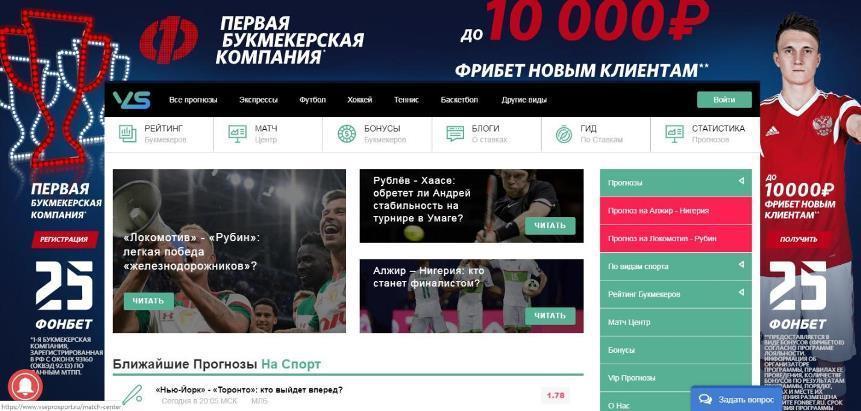Open the Статистика chart icon
The width and height of the screenshot is (861, 411).
coord(674,134)
